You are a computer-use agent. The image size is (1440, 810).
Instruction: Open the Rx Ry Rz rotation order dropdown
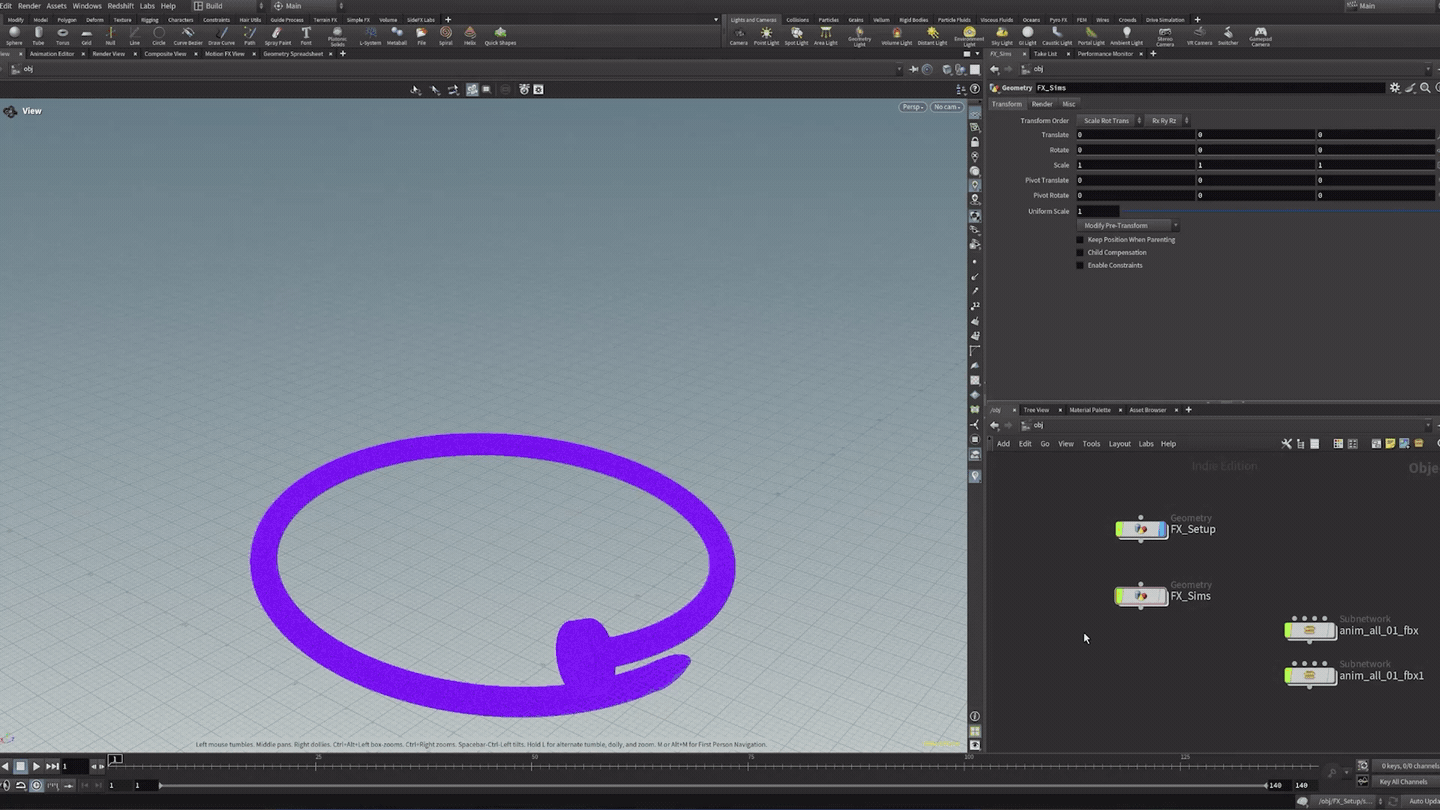pos(1166,121)
